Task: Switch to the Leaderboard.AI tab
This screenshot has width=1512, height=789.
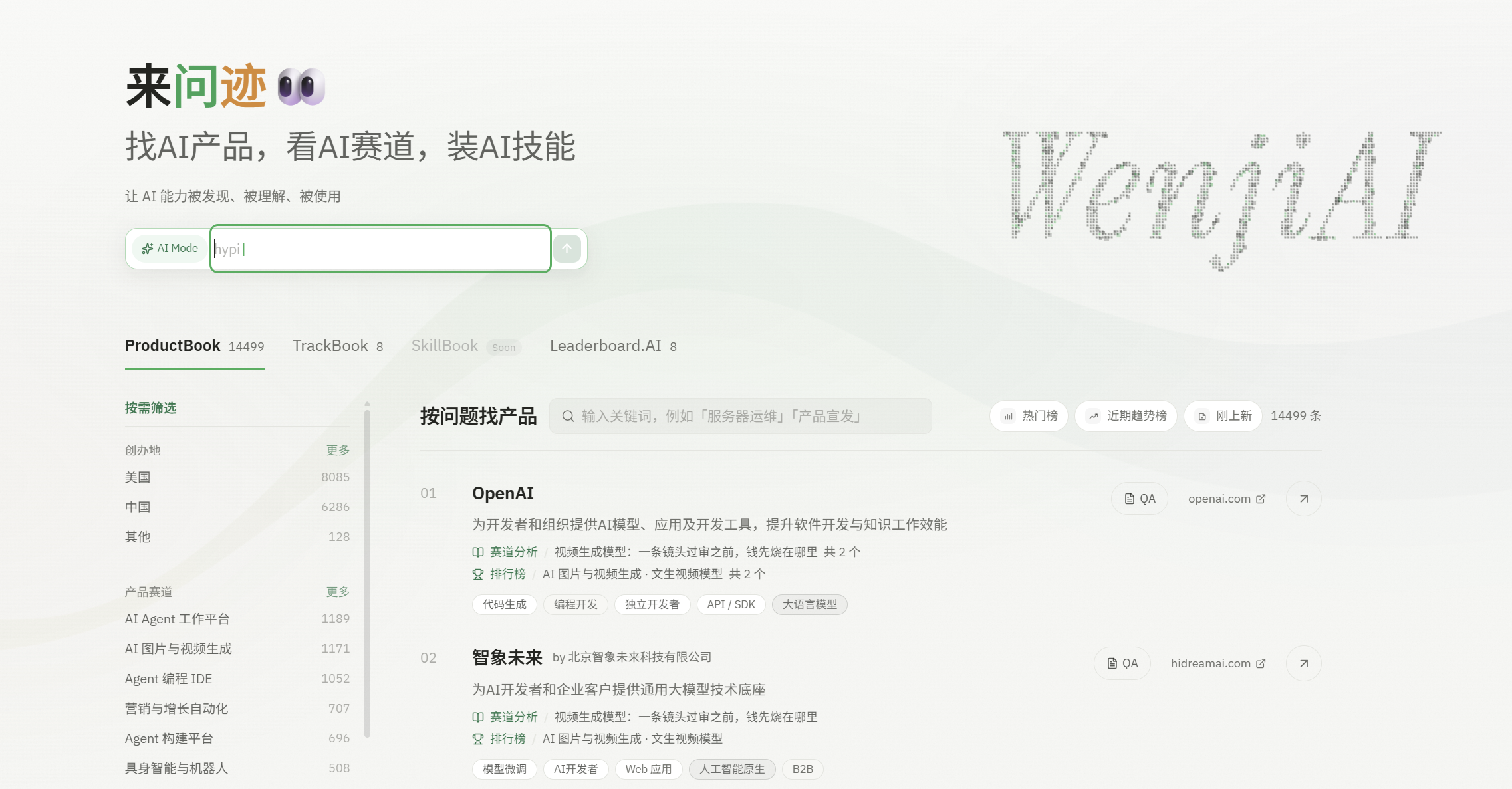Action: pyautogui.click(x=613, y=346)
